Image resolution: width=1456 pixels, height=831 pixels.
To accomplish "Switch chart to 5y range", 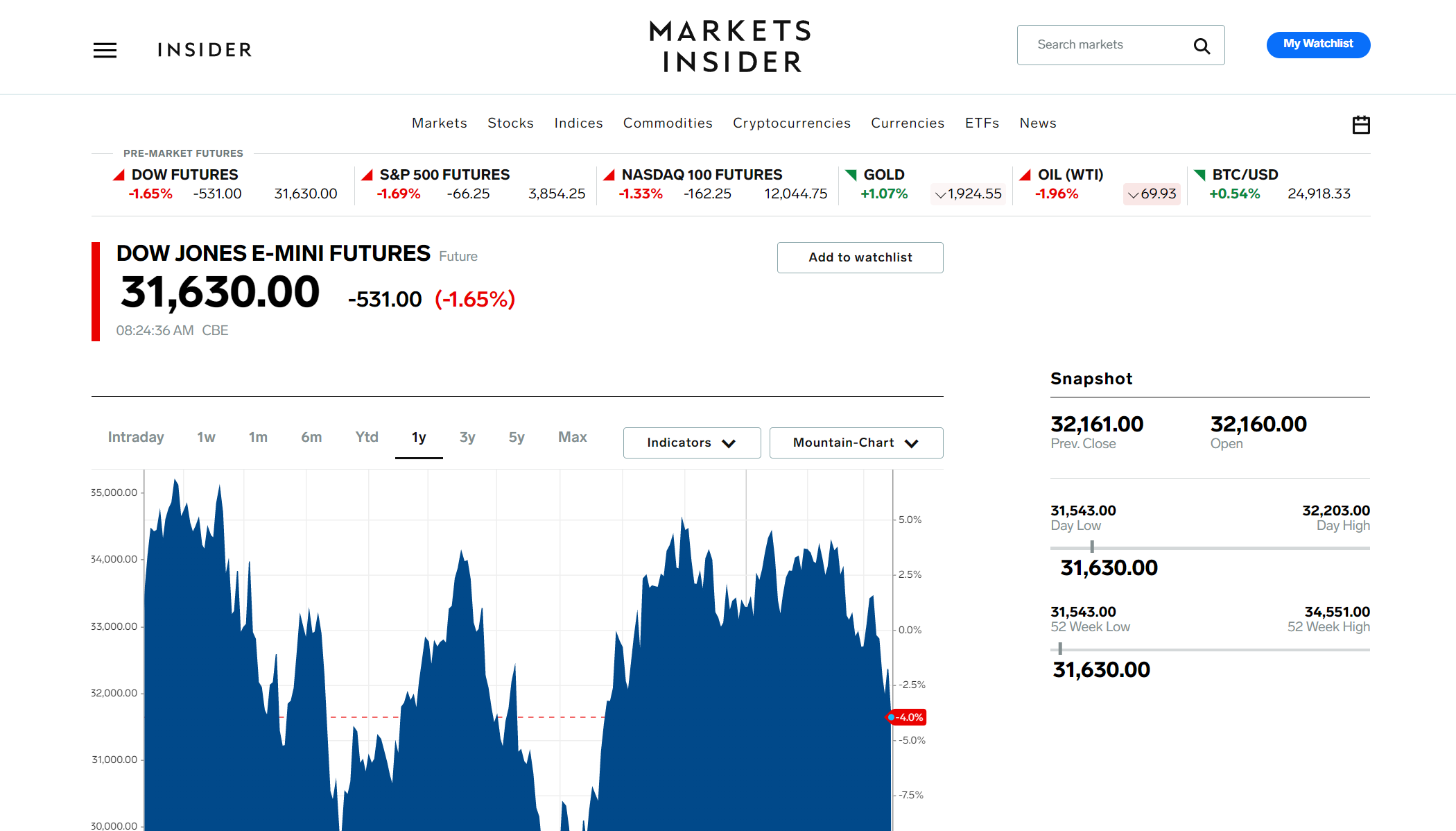I will 517,437.
